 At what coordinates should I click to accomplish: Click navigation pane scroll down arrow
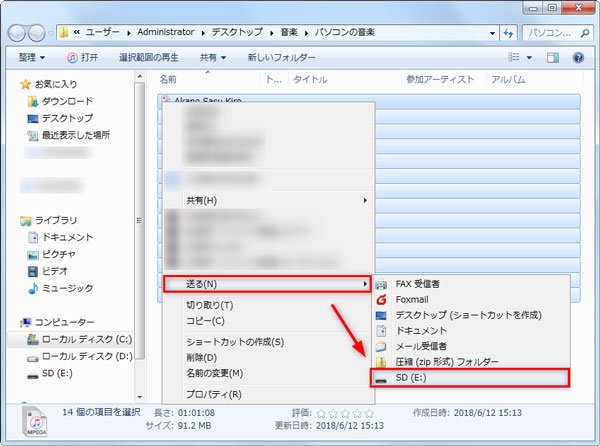[140, 397]
